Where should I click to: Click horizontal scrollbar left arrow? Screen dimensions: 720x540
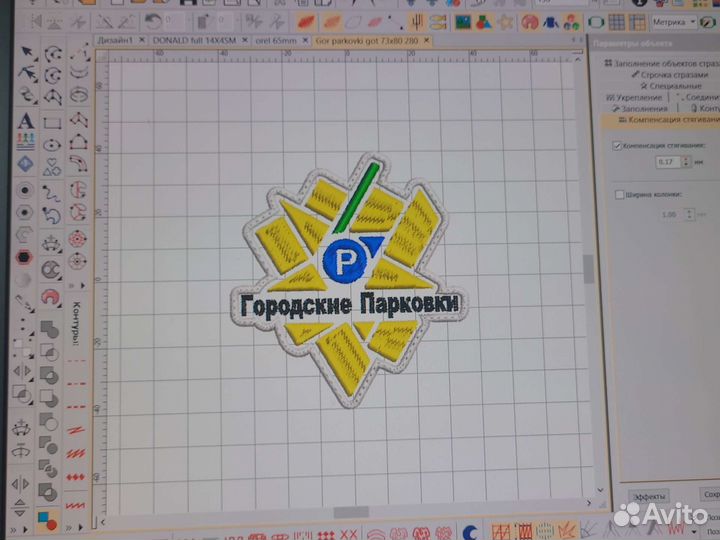[x=102, y=522]
